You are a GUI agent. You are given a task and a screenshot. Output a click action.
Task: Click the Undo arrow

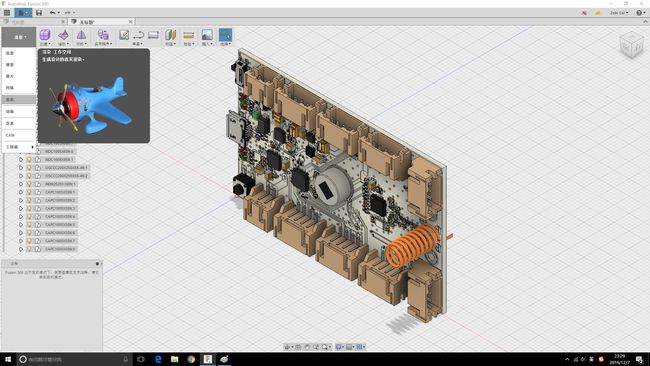pyautogui.click(x=52, y=13)
